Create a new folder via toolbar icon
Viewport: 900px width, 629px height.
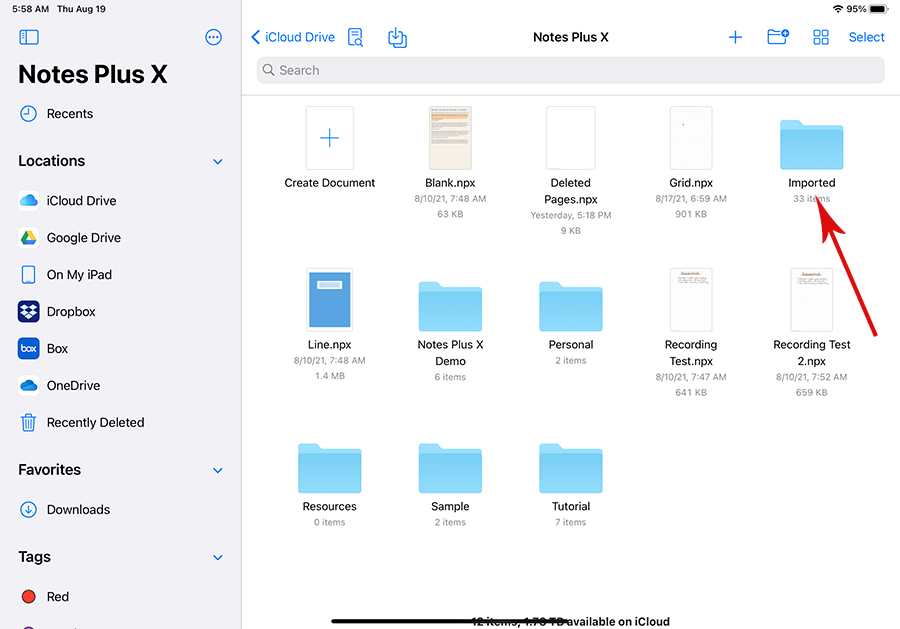[778, 37]
